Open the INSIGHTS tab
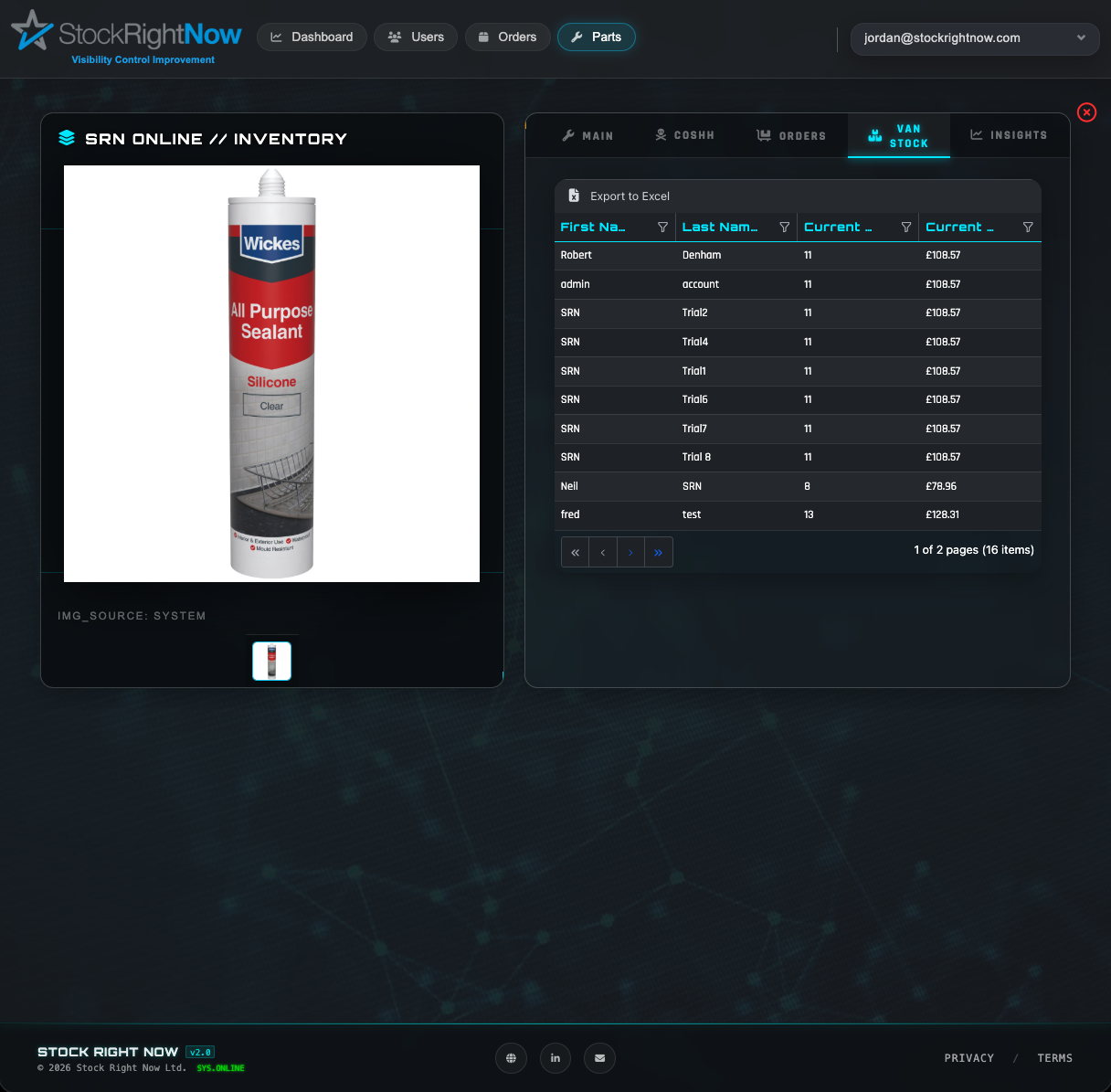The image size is (1111, 1092). point(1009,134)
